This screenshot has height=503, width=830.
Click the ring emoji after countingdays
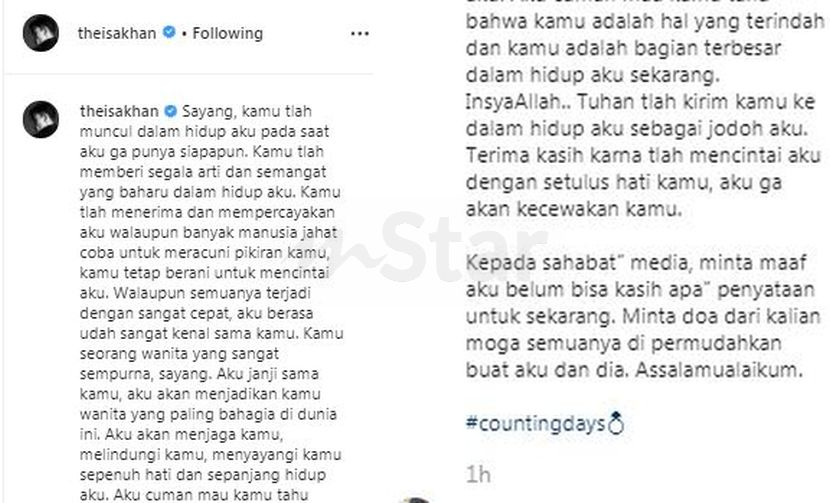click(616, 423)
